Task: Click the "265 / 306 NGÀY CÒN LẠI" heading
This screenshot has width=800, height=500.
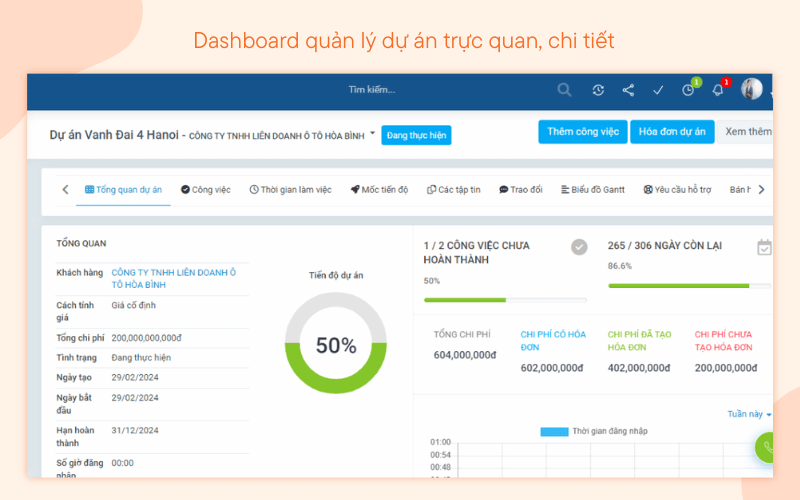Action: click(x=664, y=246)
